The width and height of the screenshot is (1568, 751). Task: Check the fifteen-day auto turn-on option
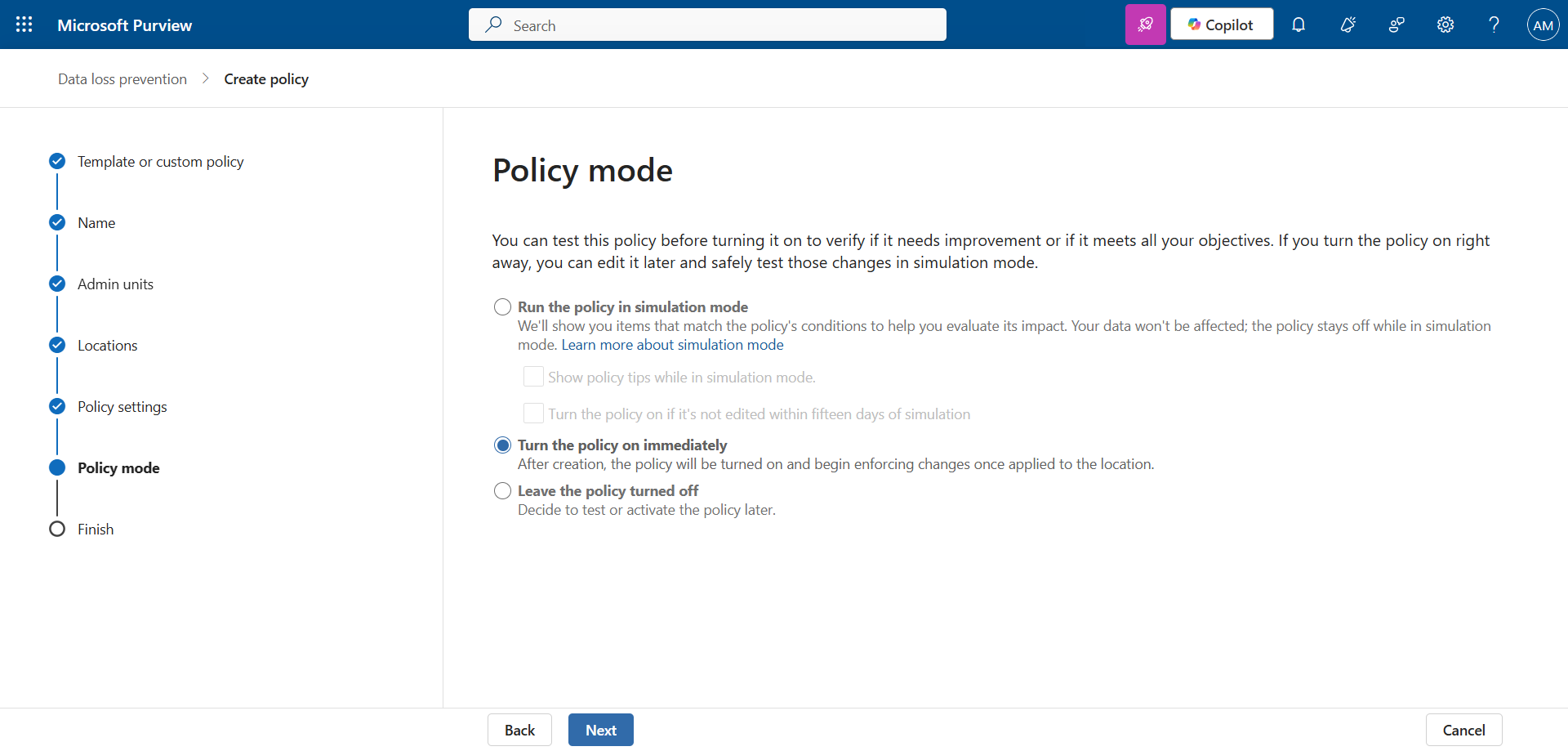pos(533,413)
